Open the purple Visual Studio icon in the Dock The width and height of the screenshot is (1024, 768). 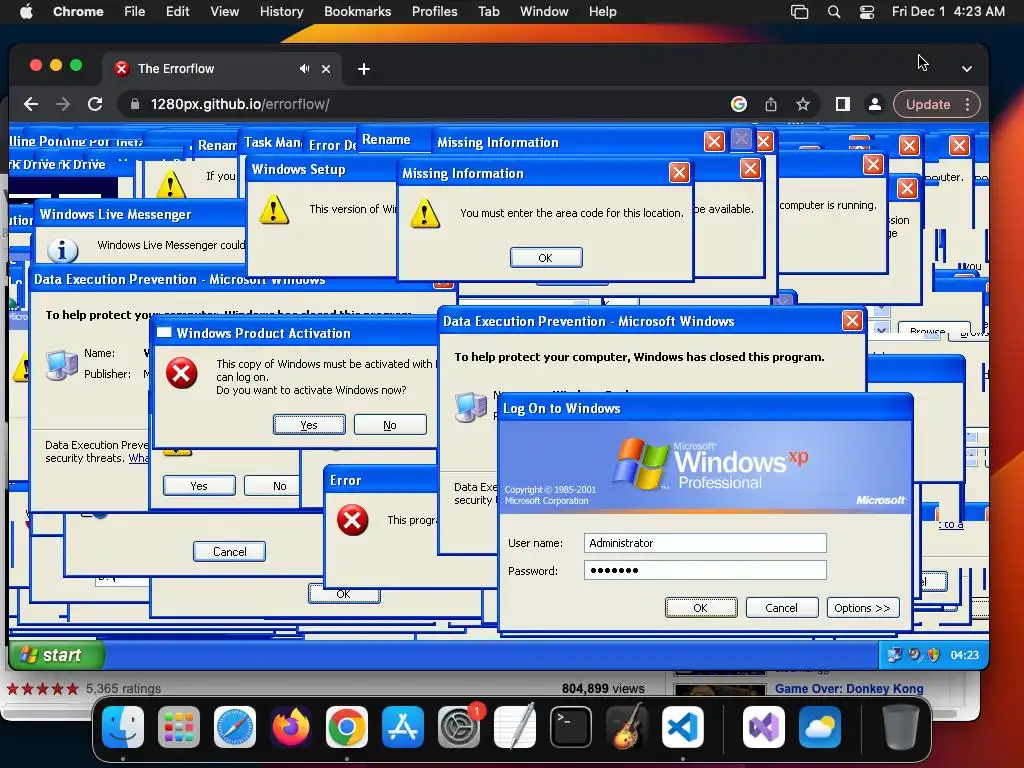(763, 727)
